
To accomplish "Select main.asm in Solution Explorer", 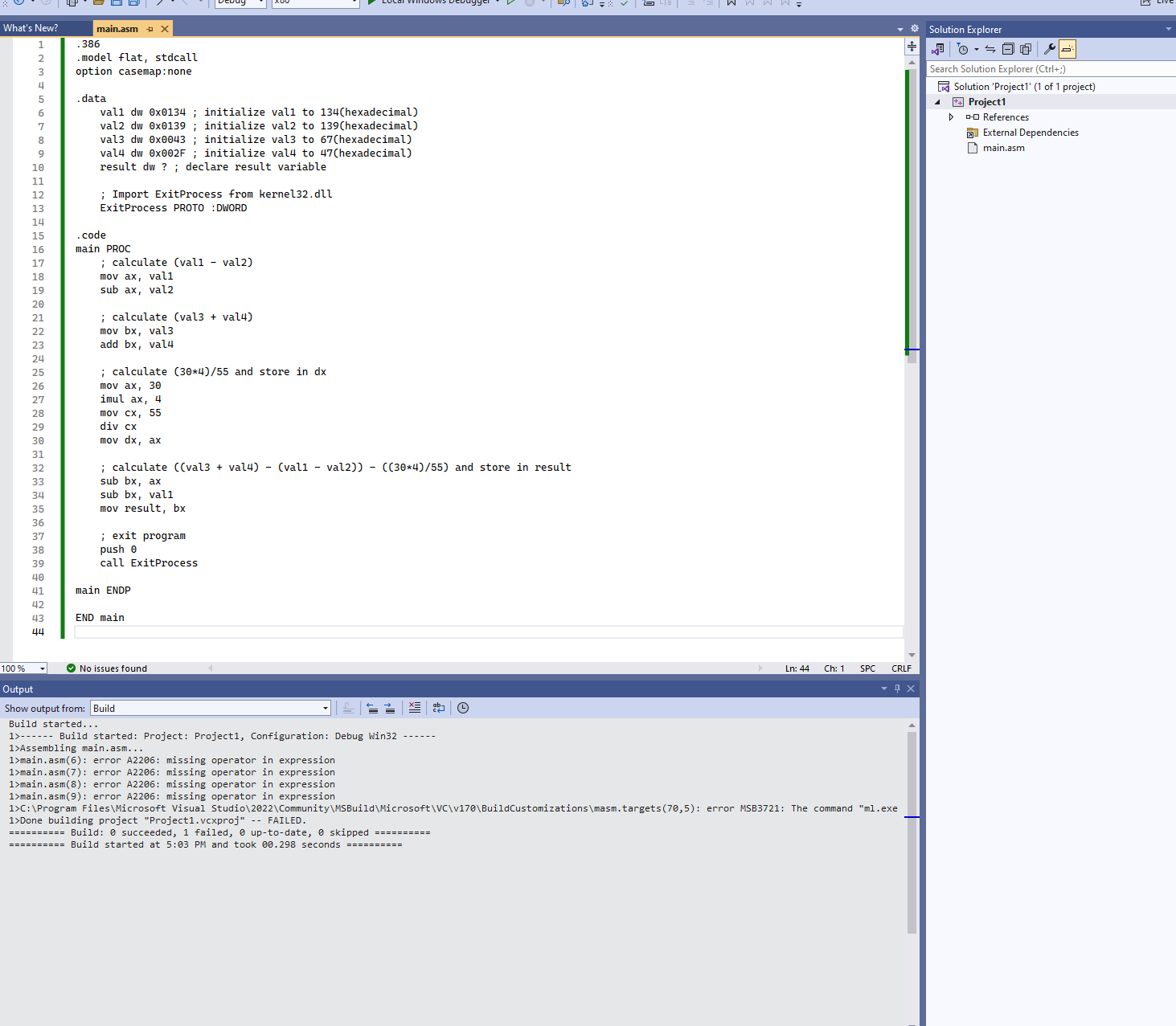I will (1002, 148).
